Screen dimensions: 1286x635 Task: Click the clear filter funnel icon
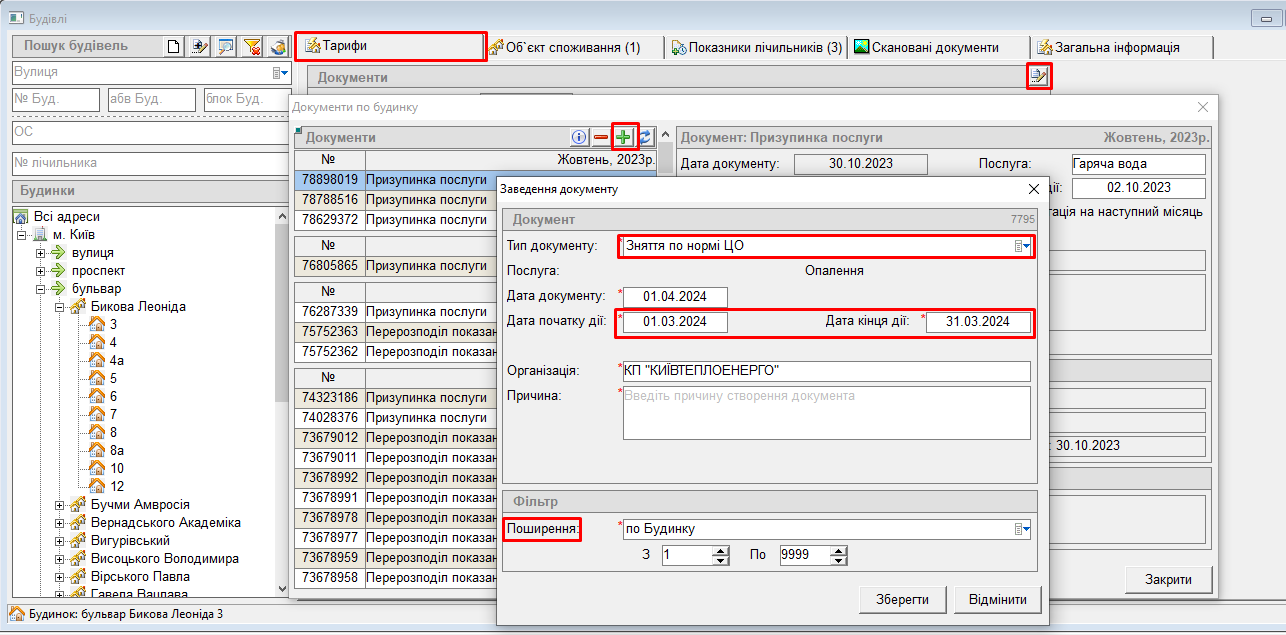point(253,46)
